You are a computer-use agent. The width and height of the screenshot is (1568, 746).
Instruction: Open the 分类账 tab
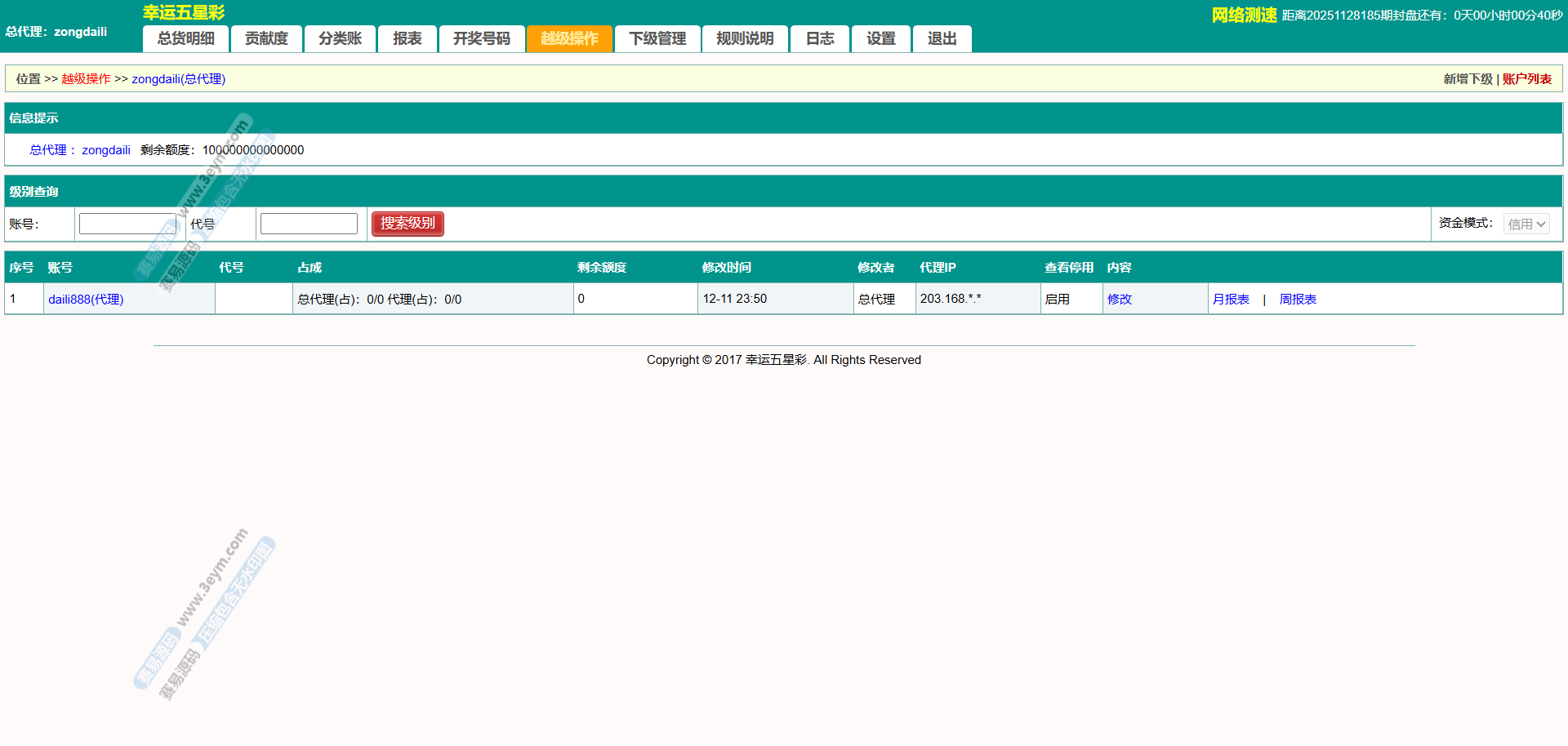pyautogui.click(x=340, y=38)
